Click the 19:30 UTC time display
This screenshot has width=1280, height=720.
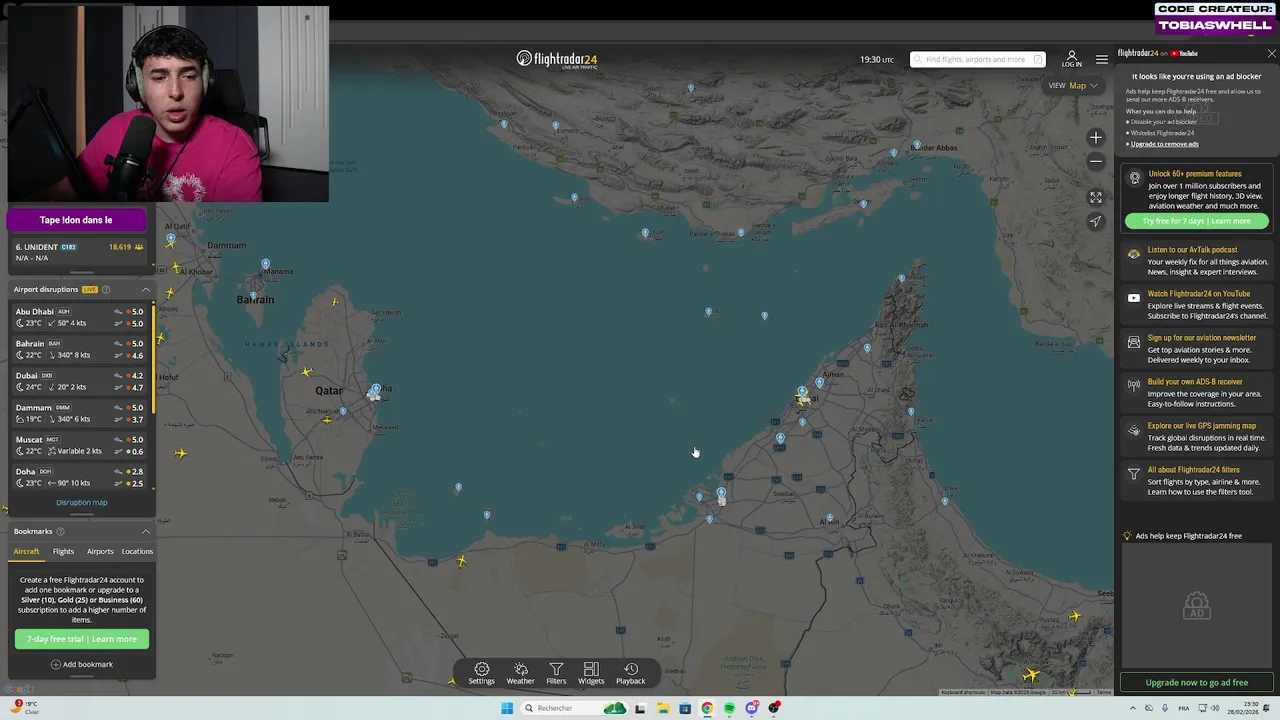pyautogui.click(x=876, y=59)
